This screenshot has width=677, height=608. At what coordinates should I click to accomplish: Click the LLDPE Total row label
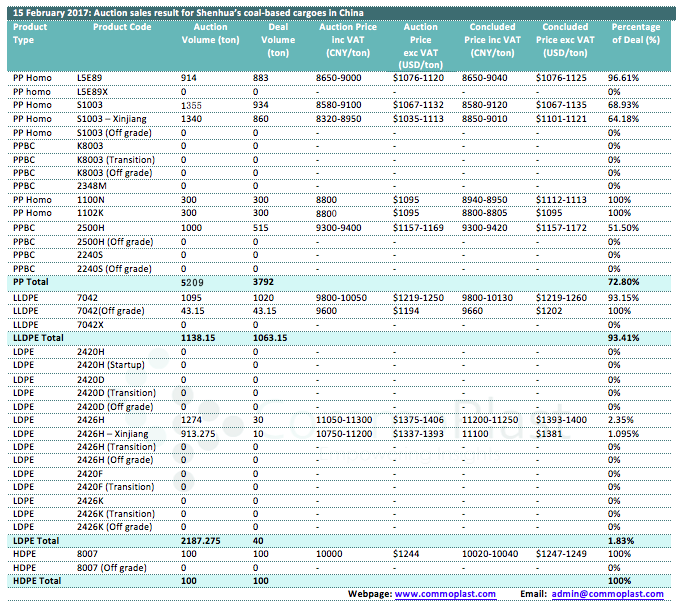[x=37, y=338]
